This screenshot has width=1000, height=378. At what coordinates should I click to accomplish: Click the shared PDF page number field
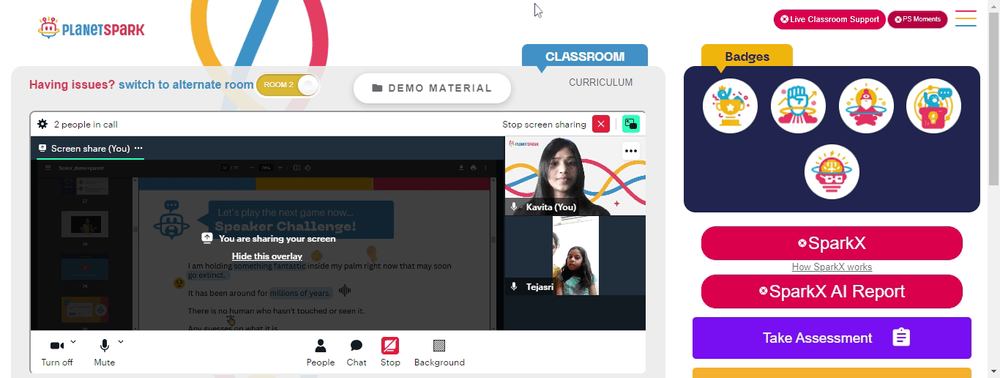pyautogui.click(x=224, y=168)
